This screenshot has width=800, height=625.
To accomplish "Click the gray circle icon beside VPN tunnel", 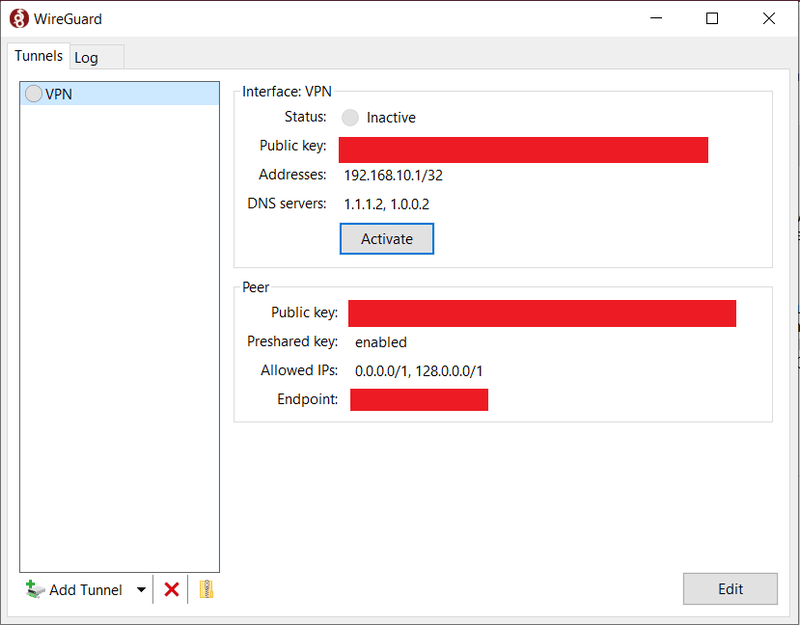I will 33,93.
